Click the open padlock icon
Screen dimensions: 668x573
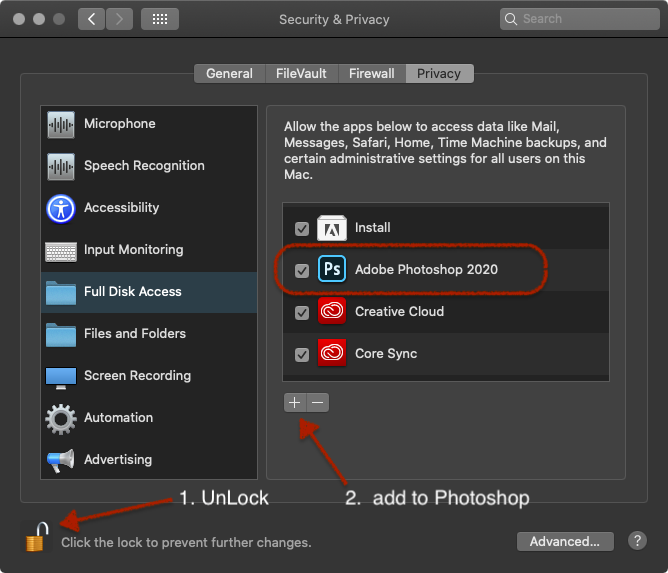pyautogui.click(x=36, y=537)
